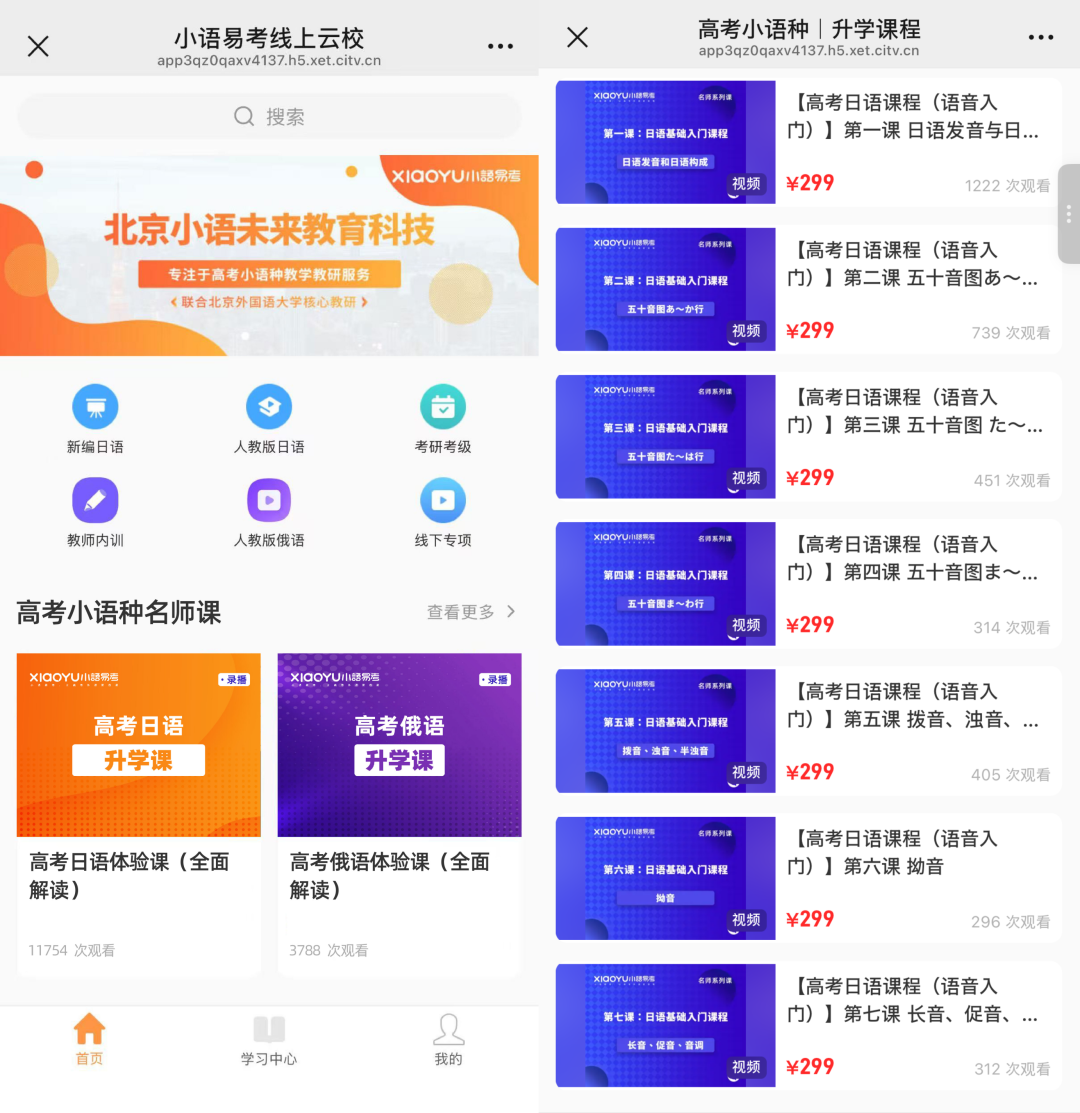Open 线下专项 play icon

pos(443,500)
